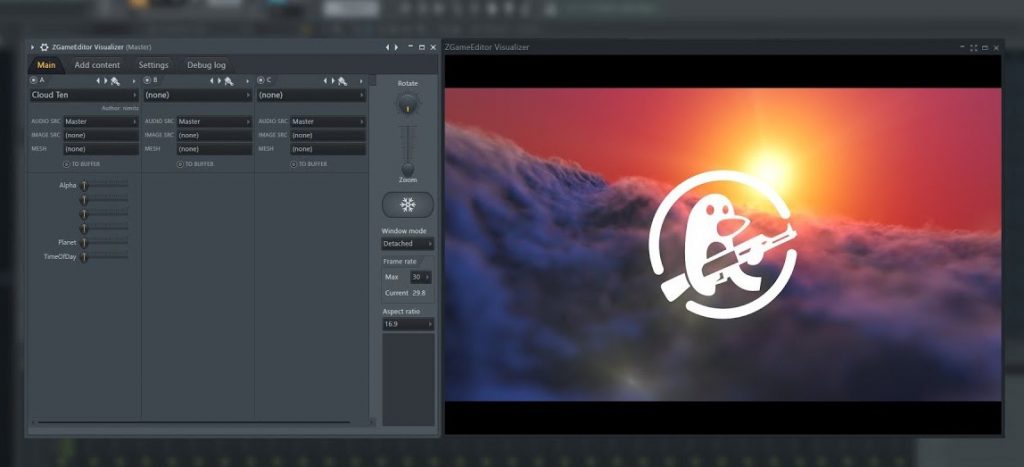This screenshot has height=467, width=1024.
Task: Click the fullscreen icon in the visualizer window
Action: click(x=974, y=47)
